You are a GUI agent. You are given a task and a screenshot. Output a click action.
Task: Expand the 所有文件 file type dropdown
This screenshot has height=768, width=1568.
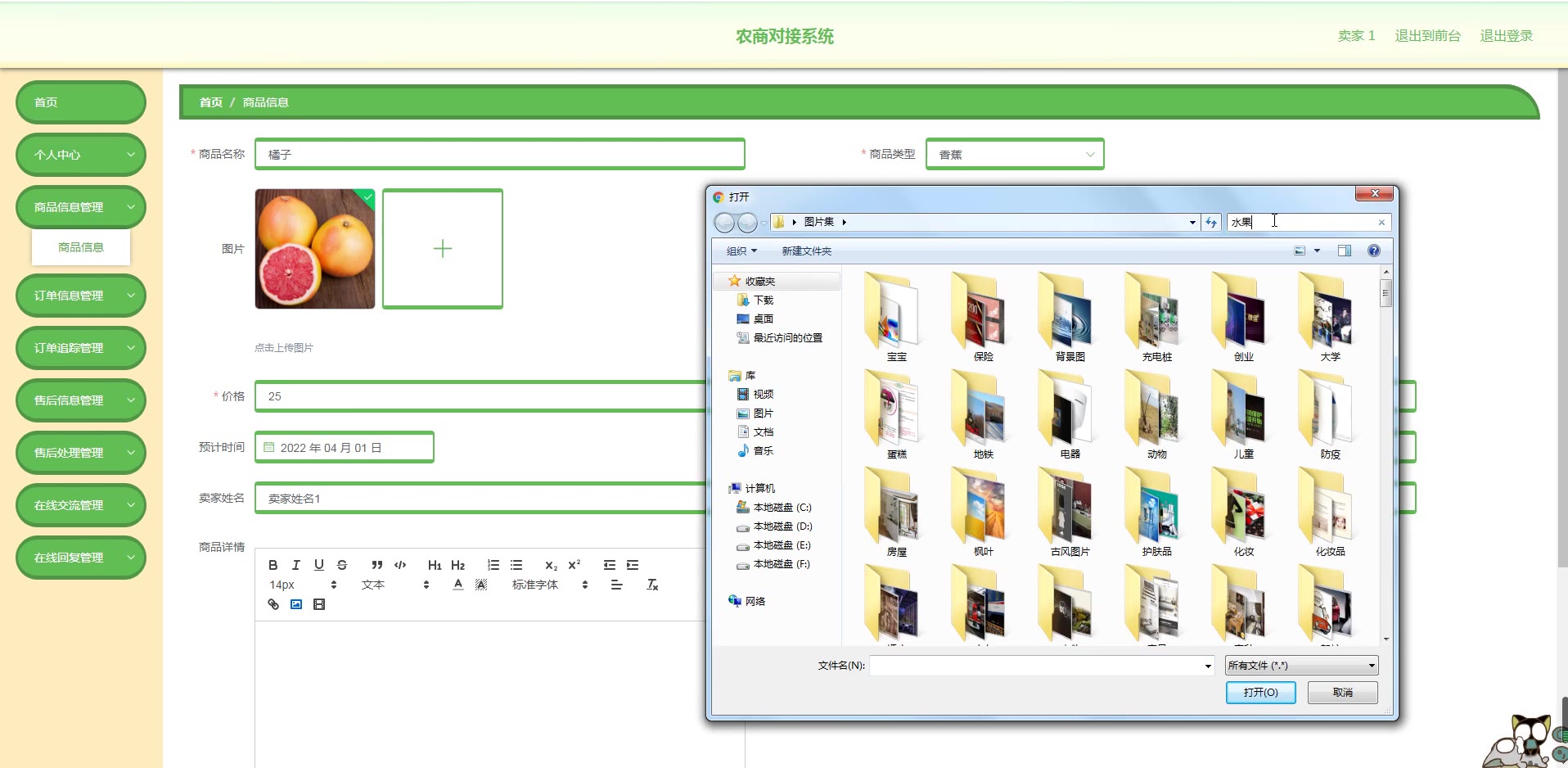pos(1301,666)
